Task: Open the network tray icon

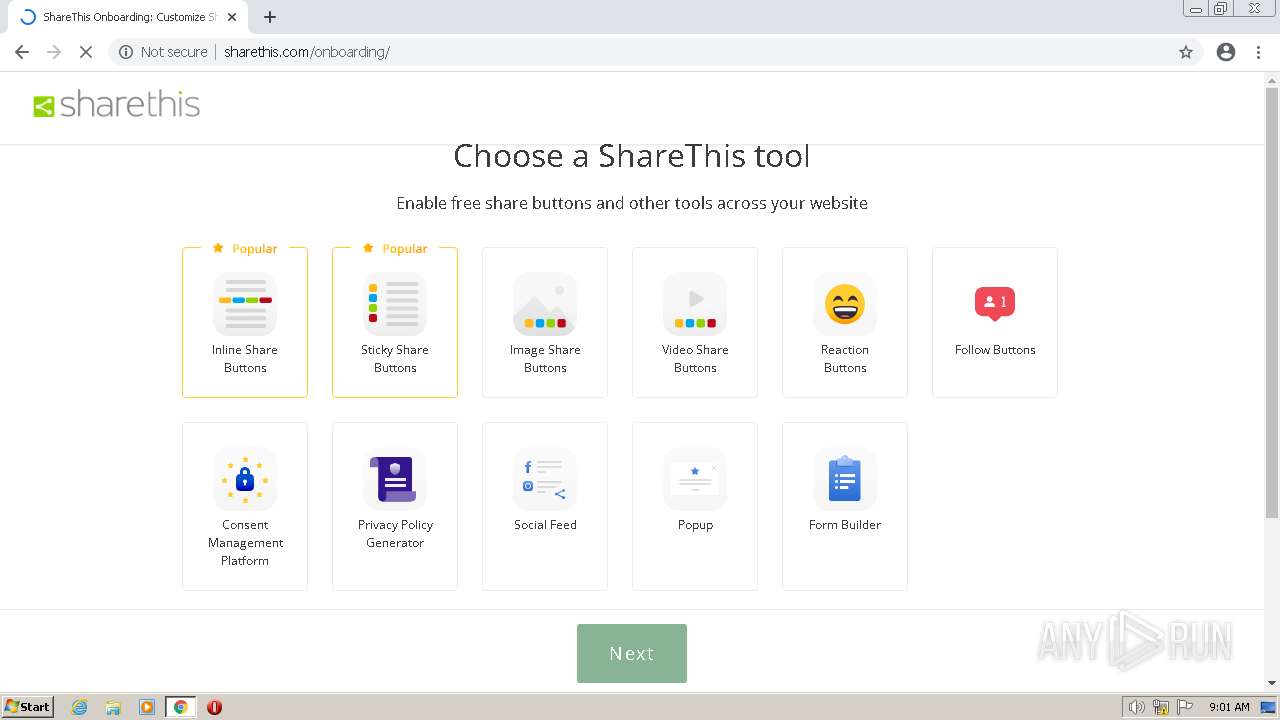Action: tap(1161, 707)
